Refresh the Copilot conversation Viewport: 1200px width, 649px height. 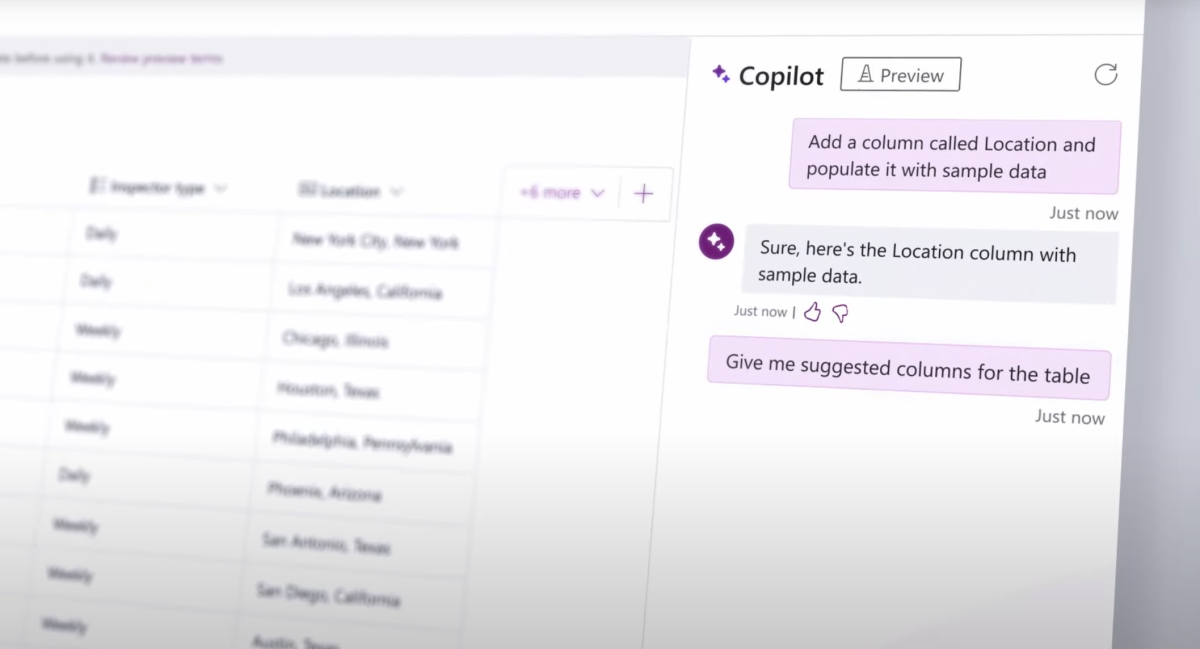click(1104, 73)
